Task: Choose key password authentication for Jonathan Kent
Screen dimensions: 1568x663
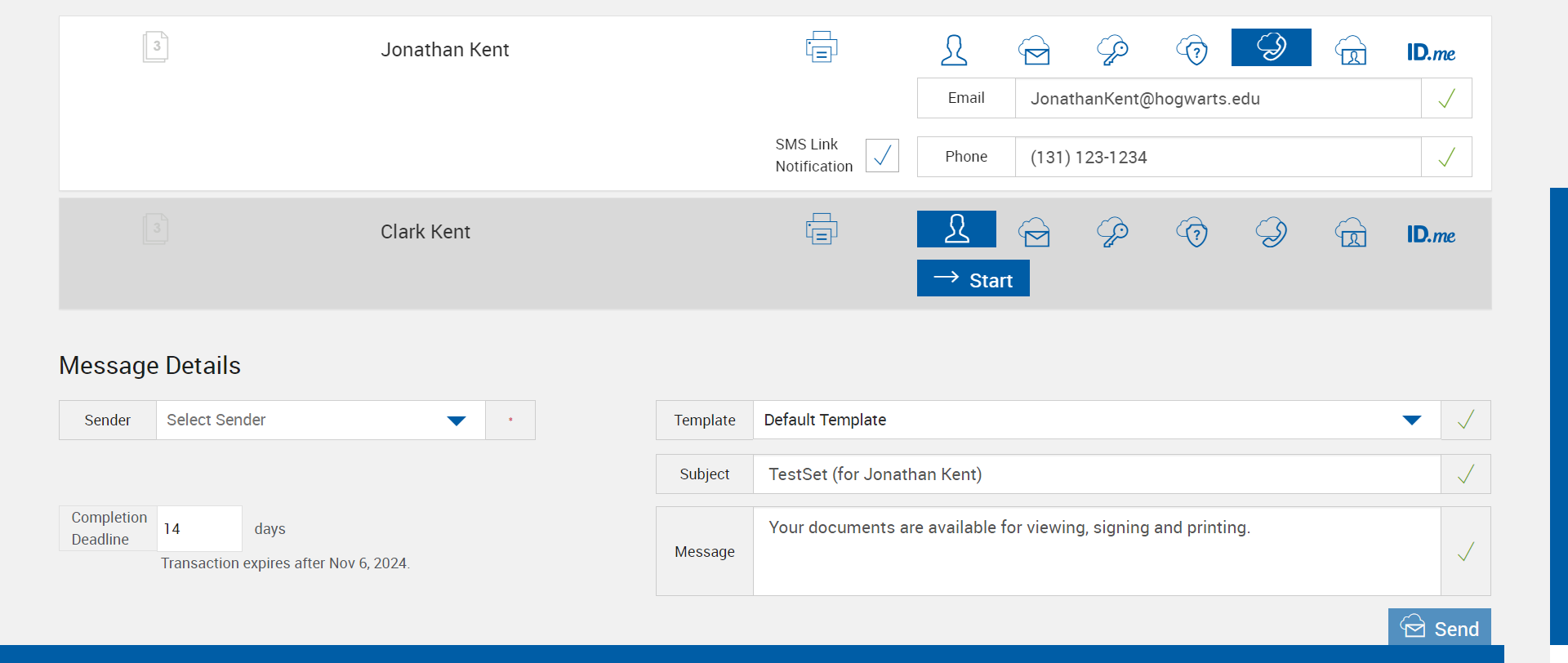Action: click(x=1112, y=50)
